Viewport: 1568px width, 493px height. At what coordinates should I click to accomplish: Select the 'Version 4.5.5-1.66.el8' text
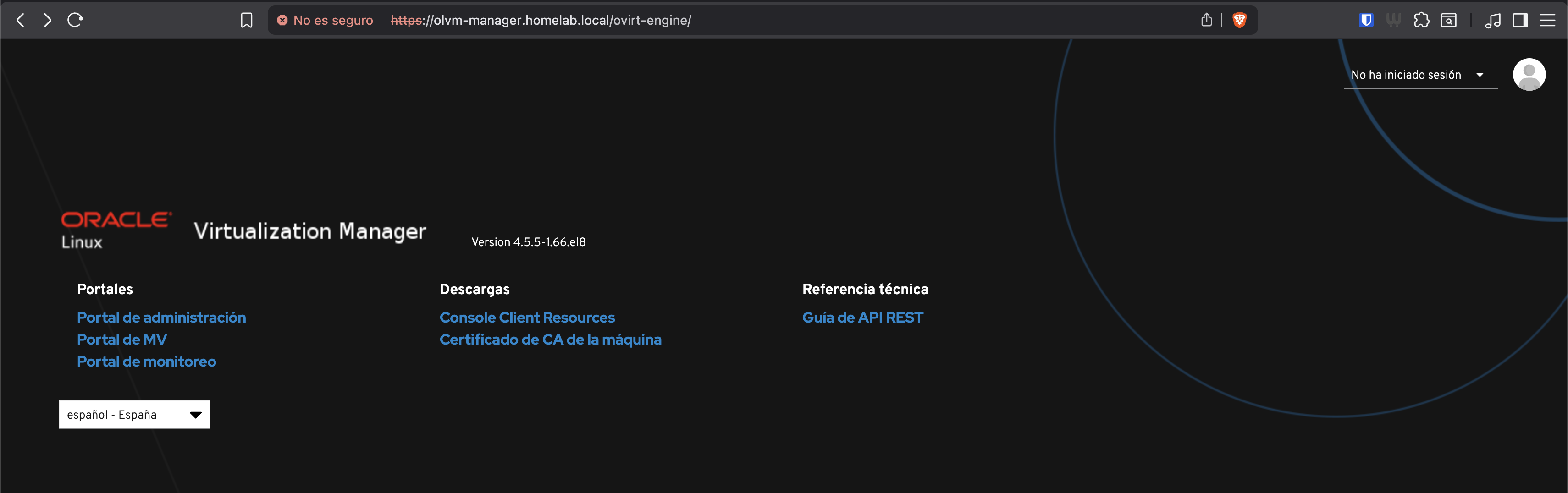click(x=528, y=241)
